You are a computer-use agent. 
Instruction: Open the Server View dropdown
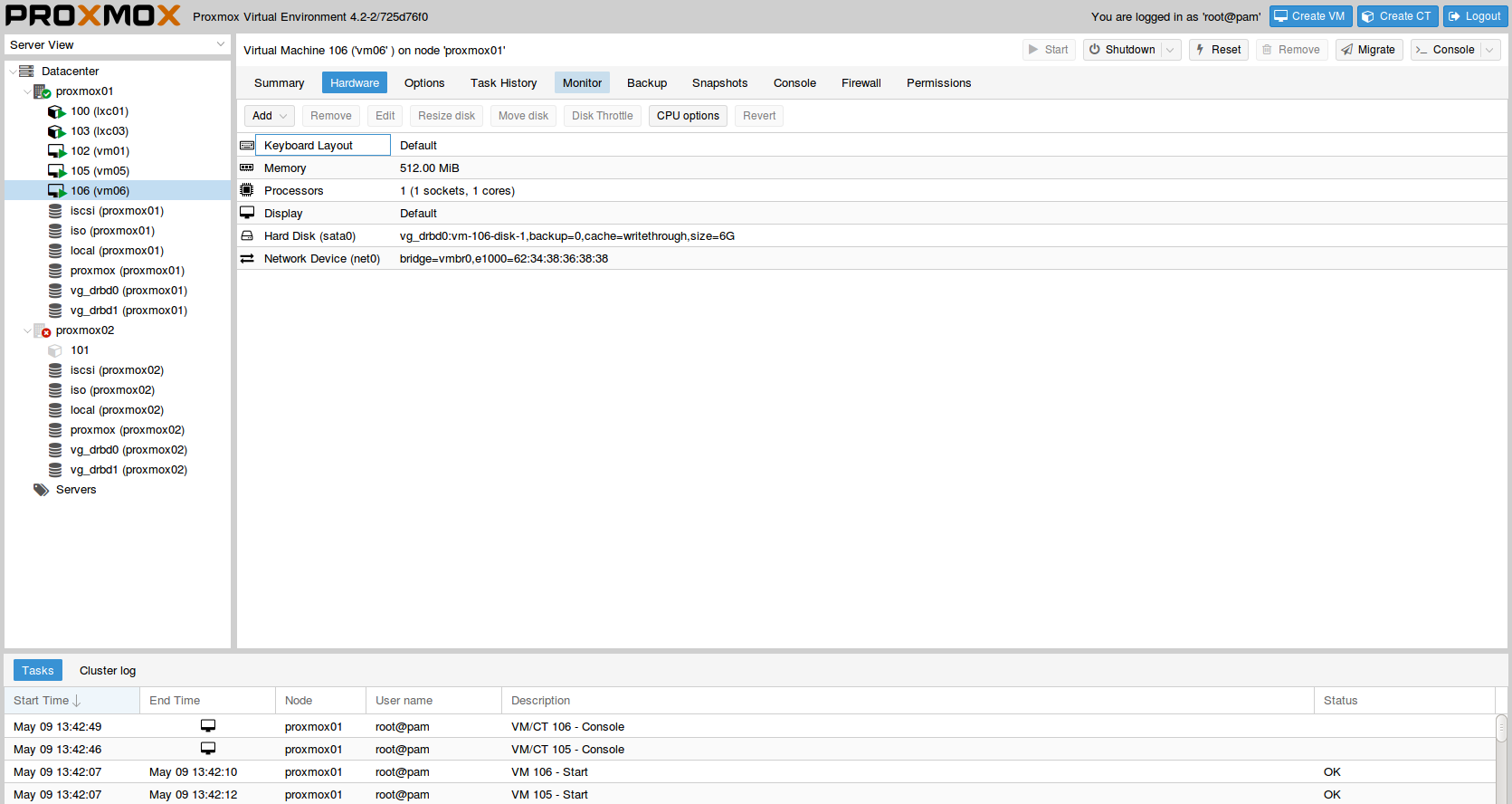coord(118,44)
